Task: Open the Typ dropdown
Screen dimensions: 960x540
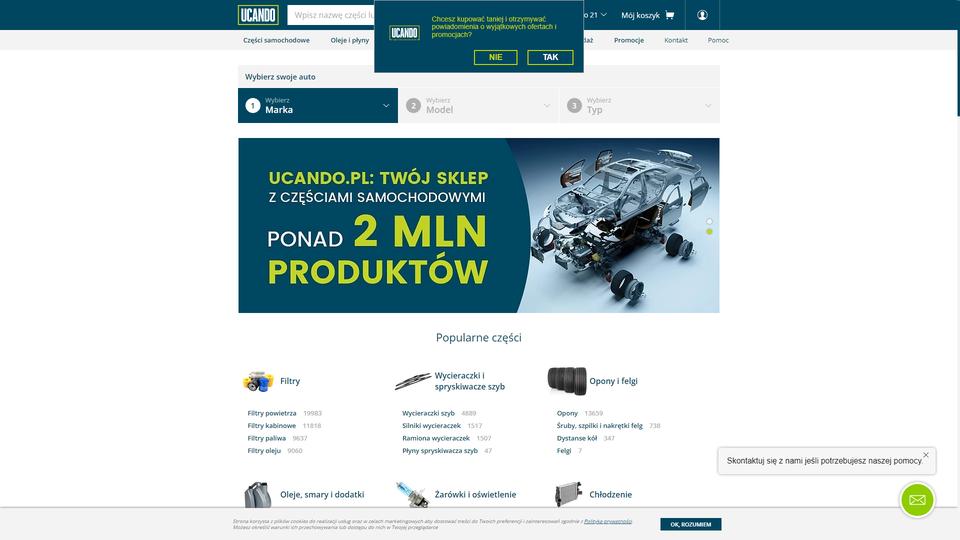Action: point(639,105)
